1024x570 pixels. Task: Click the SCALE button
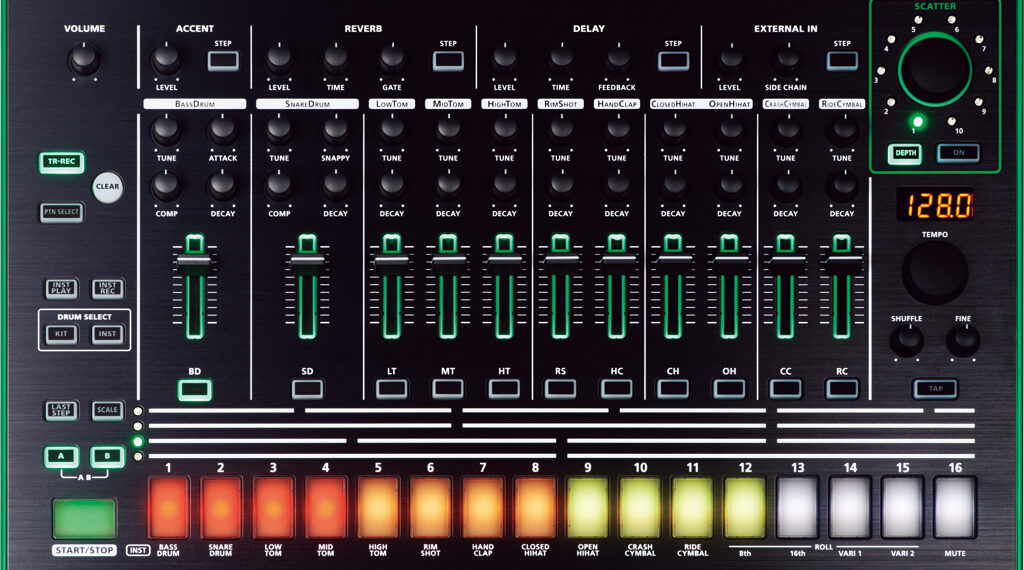[x=108, y=410]
